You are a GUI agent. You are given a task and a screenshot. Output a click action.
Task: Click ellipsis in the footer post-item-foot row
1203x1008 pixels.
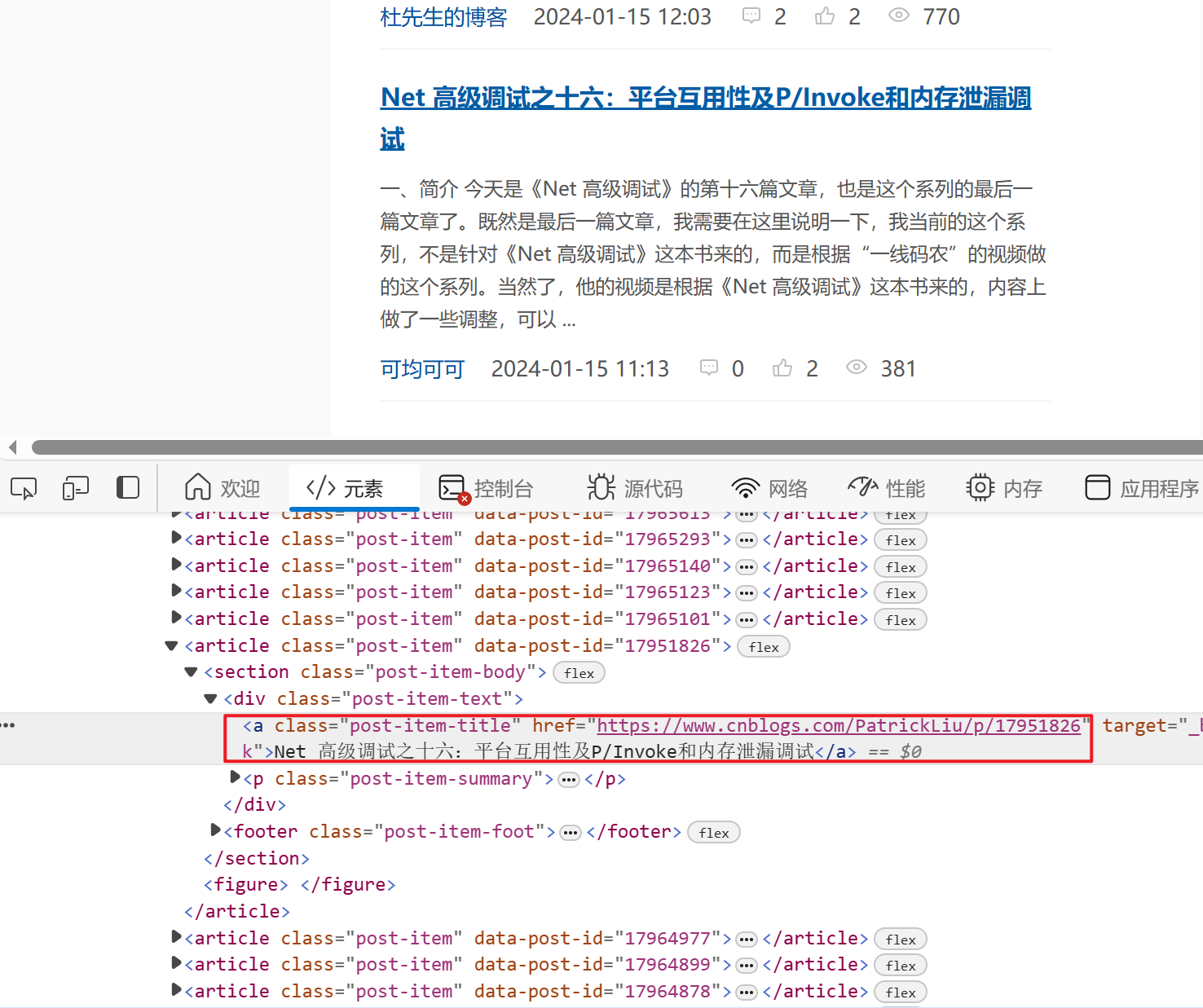[571, 833]
